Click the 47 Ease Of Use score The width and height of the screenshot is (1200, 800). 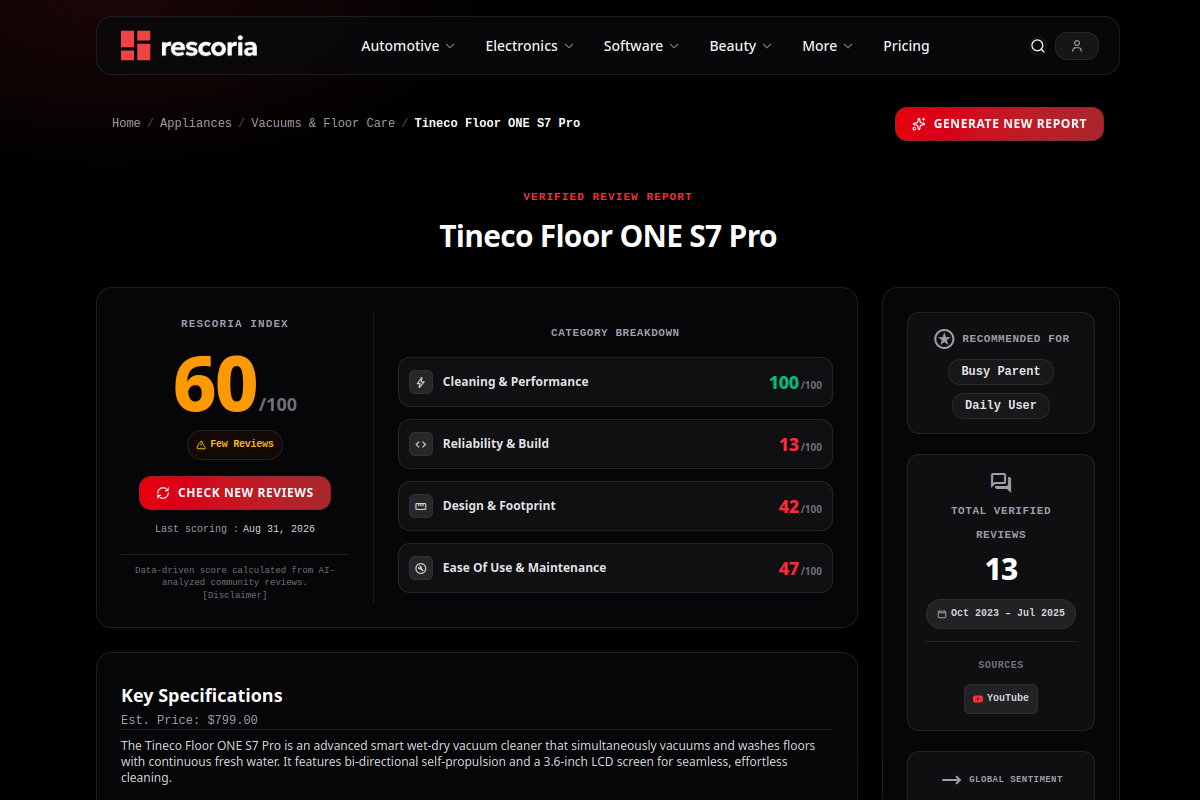click(x=789, y=569)
